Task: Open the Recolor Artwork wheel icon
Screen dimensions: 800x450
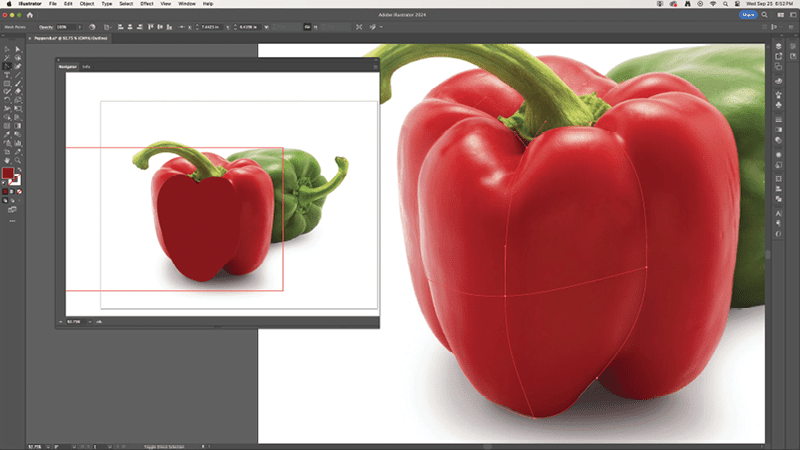Action: [92, 27]
